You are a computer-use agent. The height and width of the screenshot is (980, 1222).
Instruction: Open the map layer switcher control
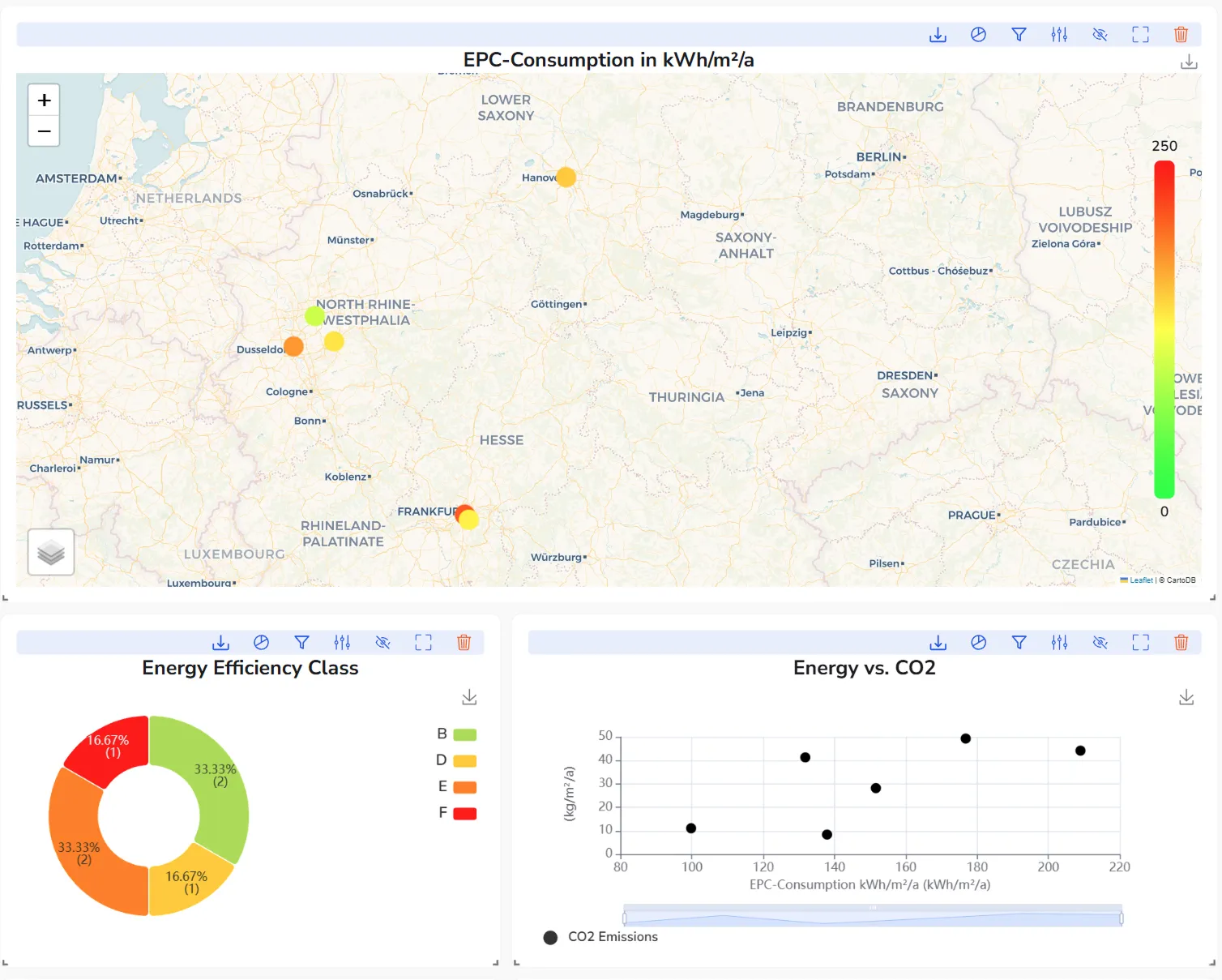(x=50, y=552)
